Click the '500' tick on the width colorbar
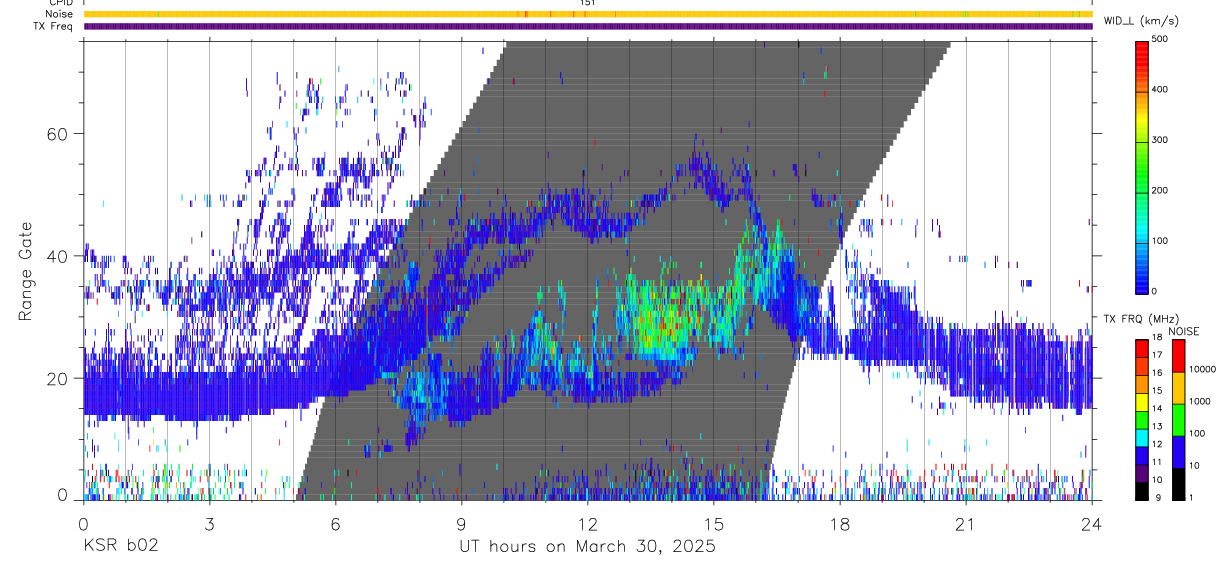This screenshot has height=567, width=1228. click(x=1161, y=40)
